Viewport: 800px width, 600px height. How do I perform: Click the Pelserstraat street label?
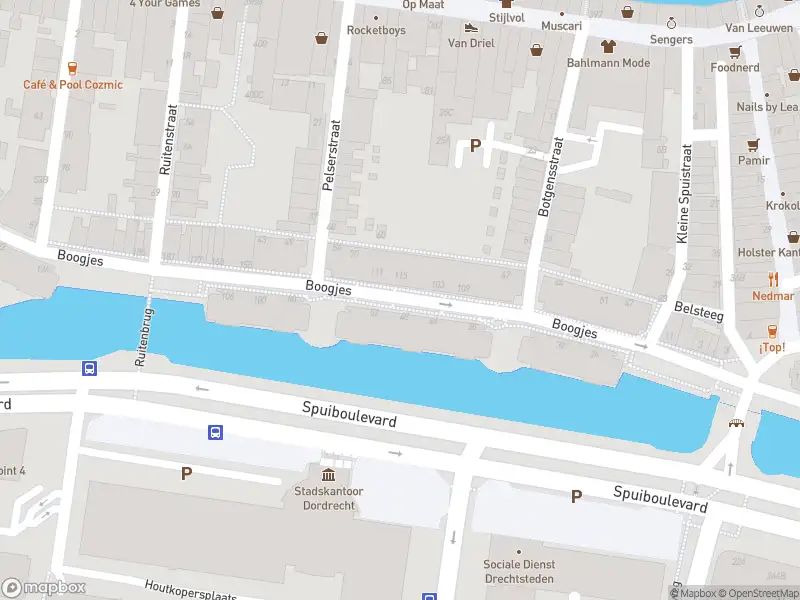(x=331, y=155)
